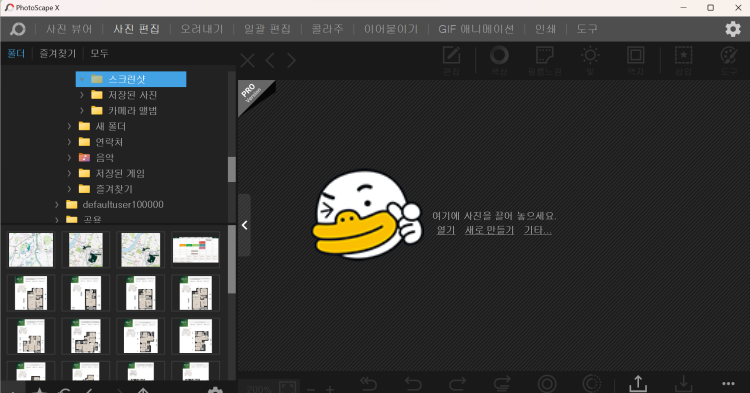750x393 pixels.
Task: Close the current photo with the X icon
Action: [x=247, y=61]
